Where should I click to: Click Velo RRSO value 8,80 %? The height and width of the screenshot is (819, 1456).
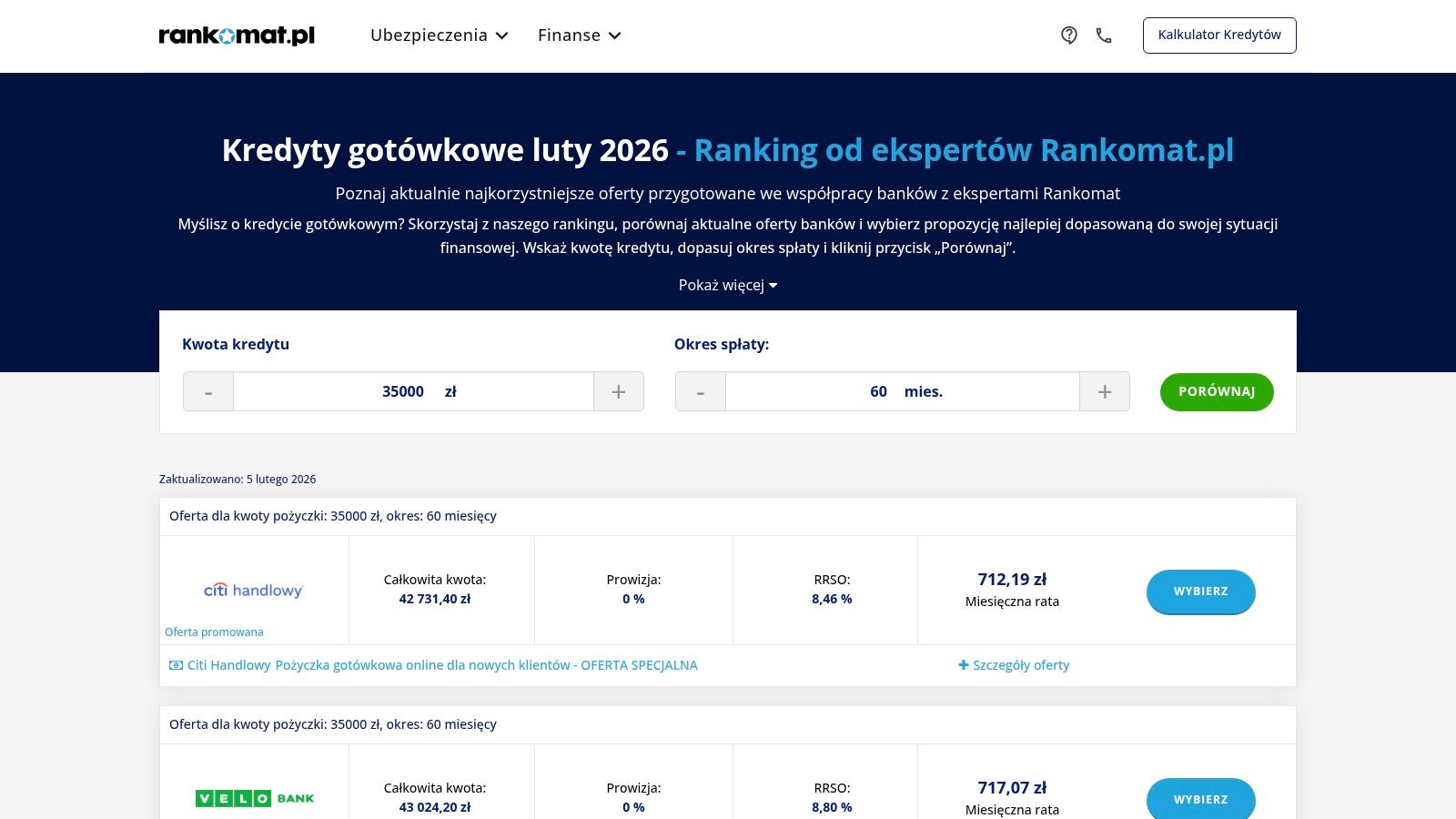coord(832,807)
